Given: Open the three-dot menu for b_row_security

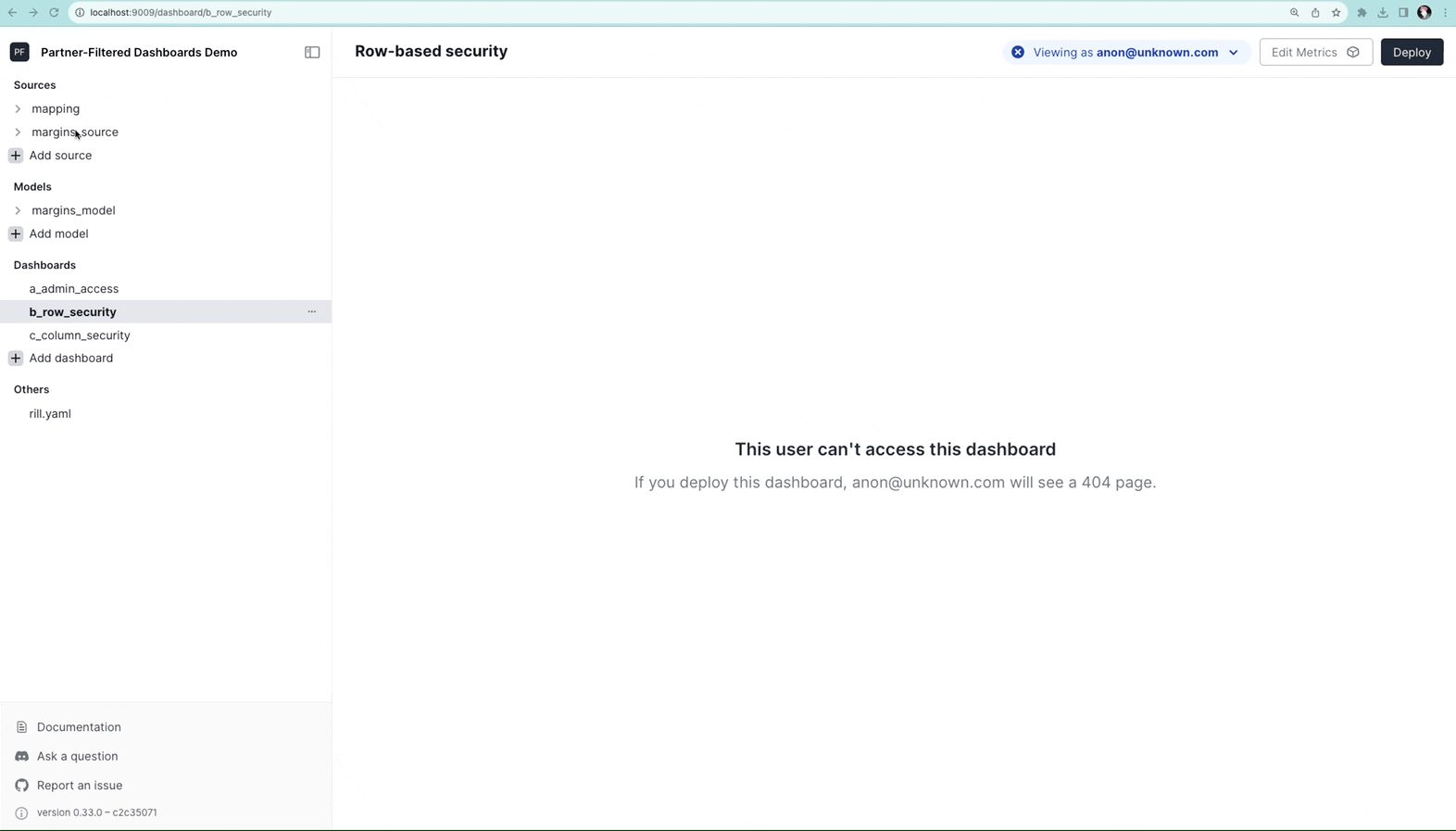Looking at the screenshot, I should click(x=312, y=312).
